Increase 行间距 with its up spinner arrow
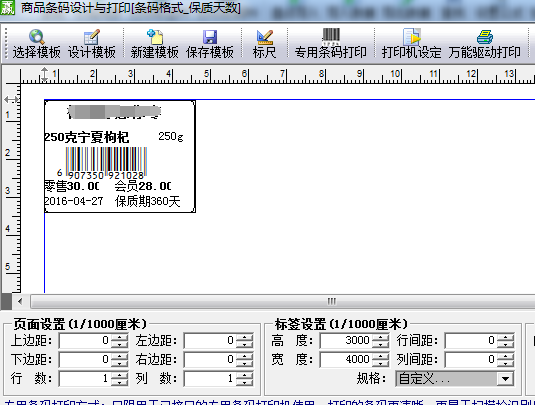The image size is (535, 405). 505,337
